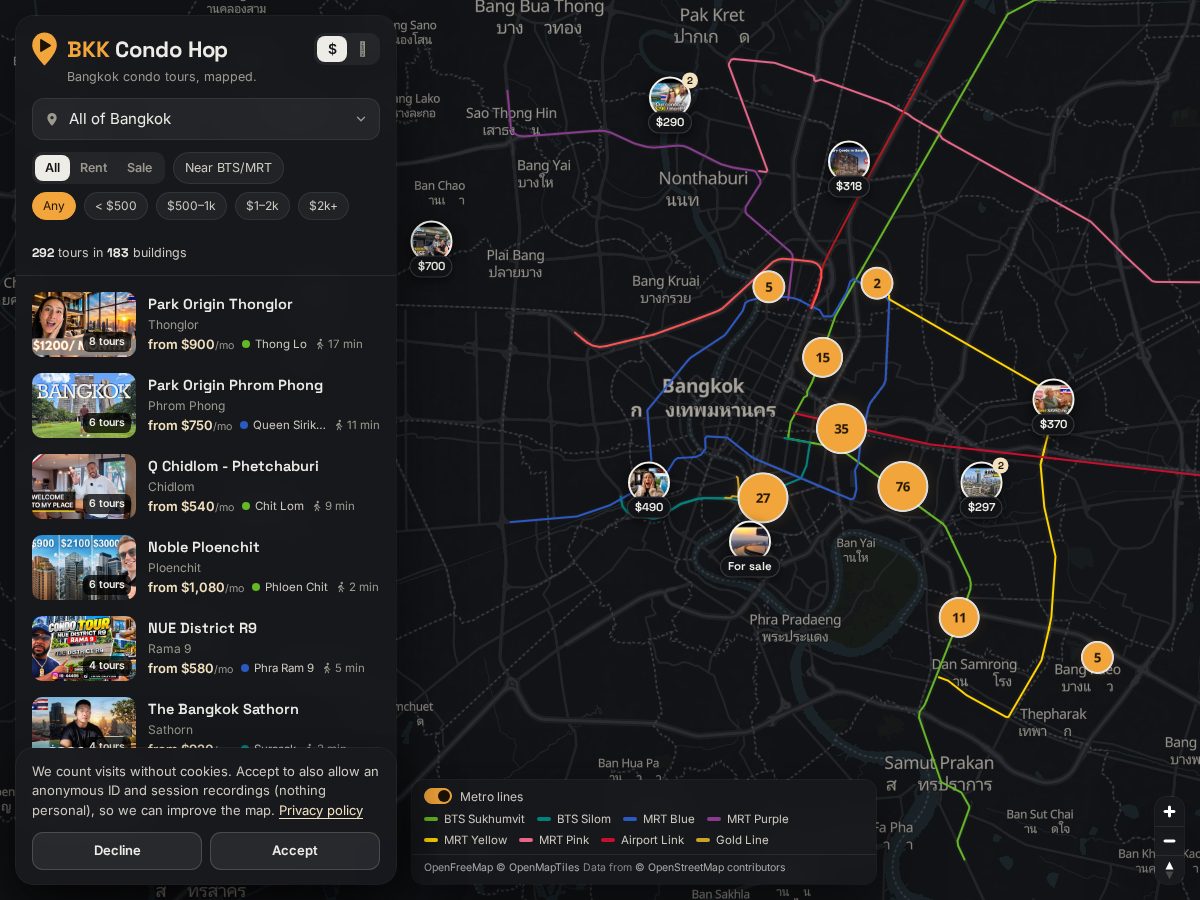Open Q Chidlom - Petchaburi listing title
The image size is (1200, 900).
click(x=234, y=466)
